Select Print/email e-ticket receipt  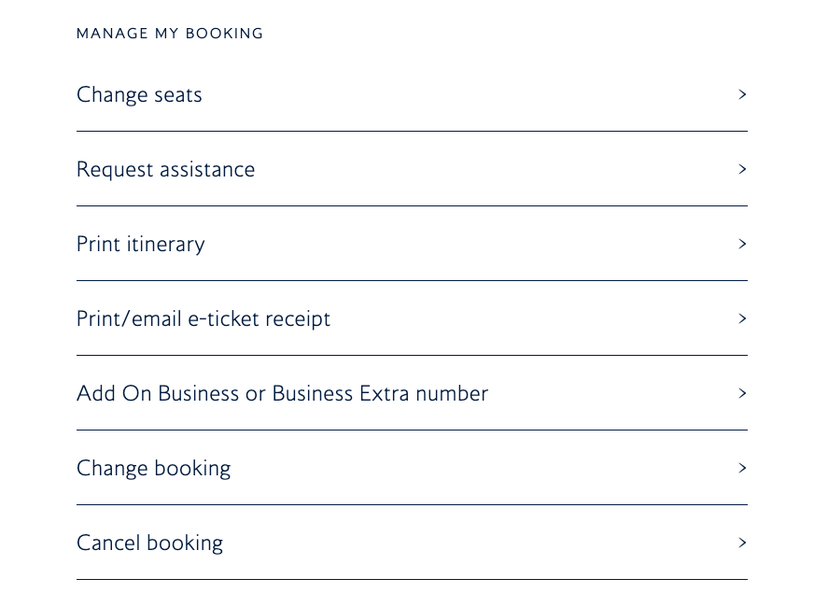(203, 318)
